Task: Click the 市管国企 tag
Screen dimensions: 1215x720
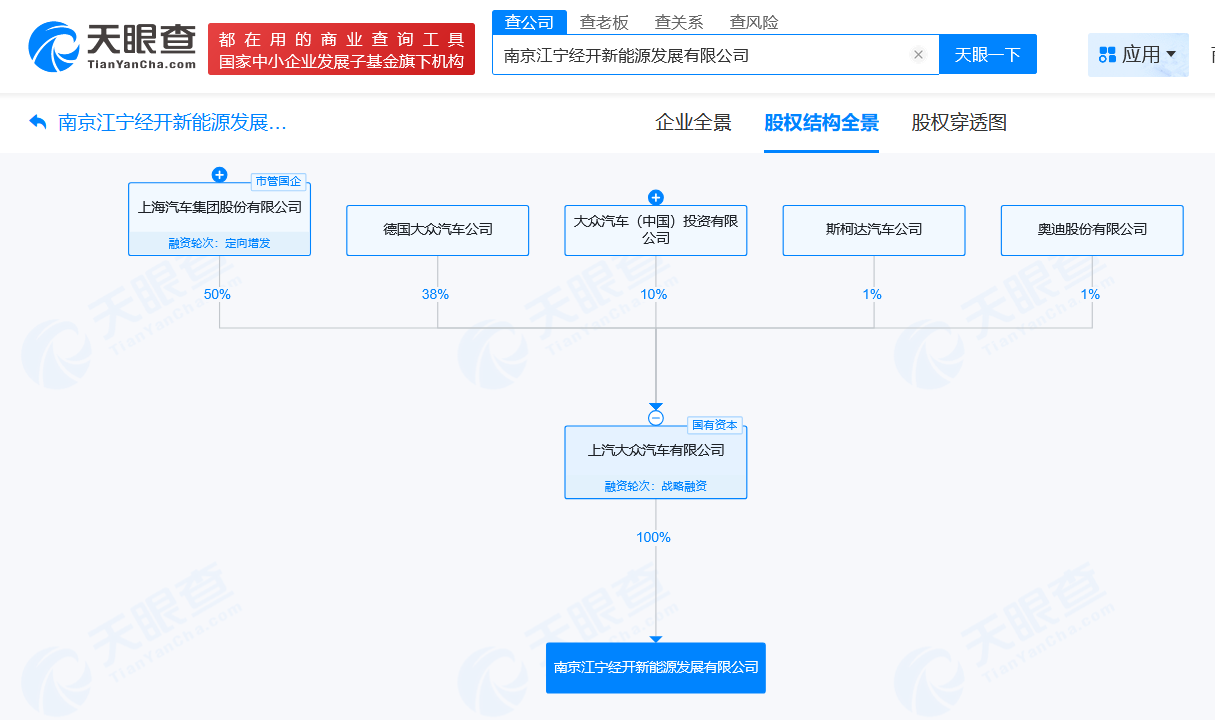Action: [x=278, y=181]
